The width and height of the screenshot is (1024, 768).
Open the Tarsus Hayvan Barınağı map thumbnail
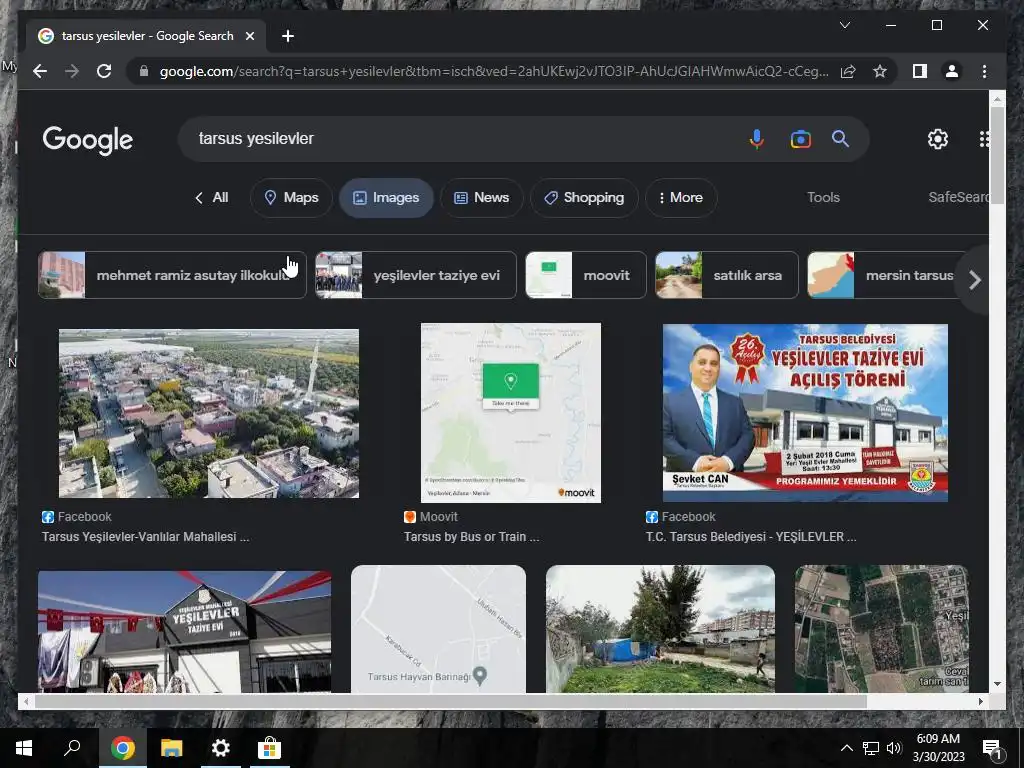click(x=438, y=629)
